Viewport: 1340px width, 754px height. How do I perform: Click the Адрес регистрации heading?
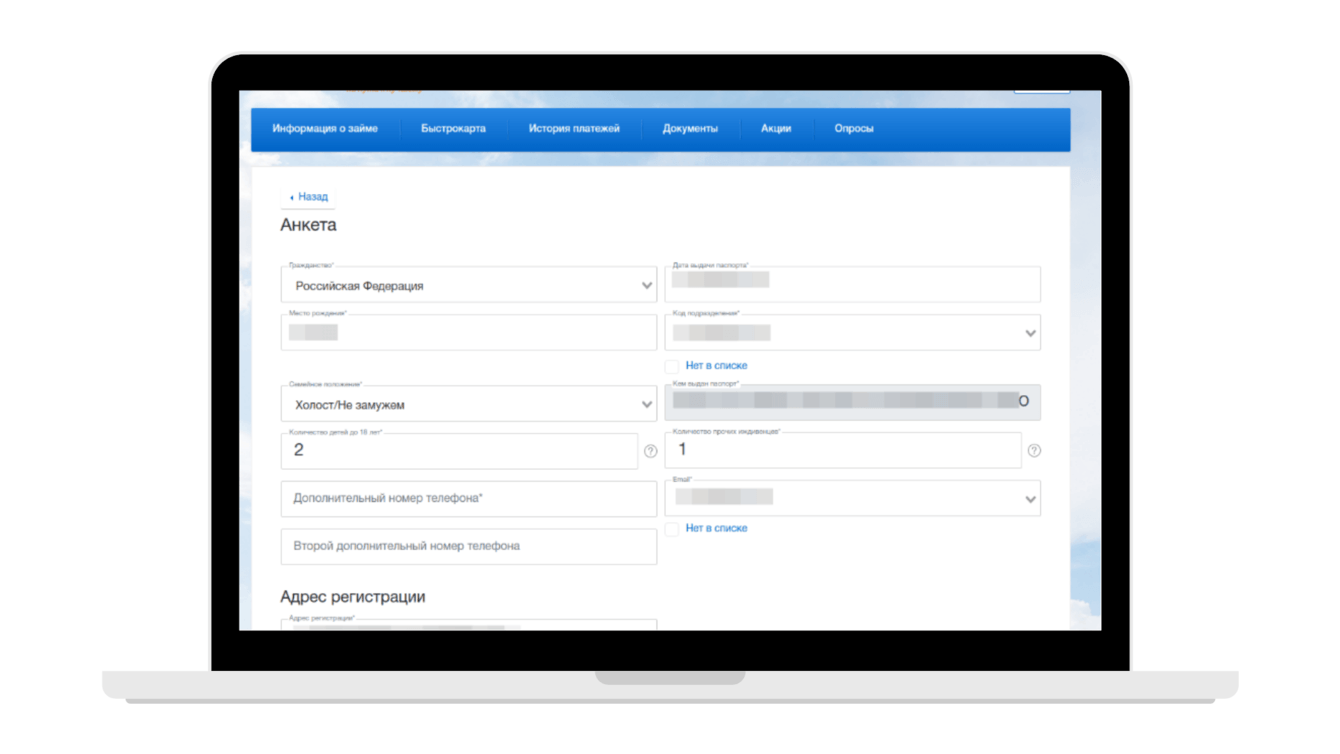[352, 597]
